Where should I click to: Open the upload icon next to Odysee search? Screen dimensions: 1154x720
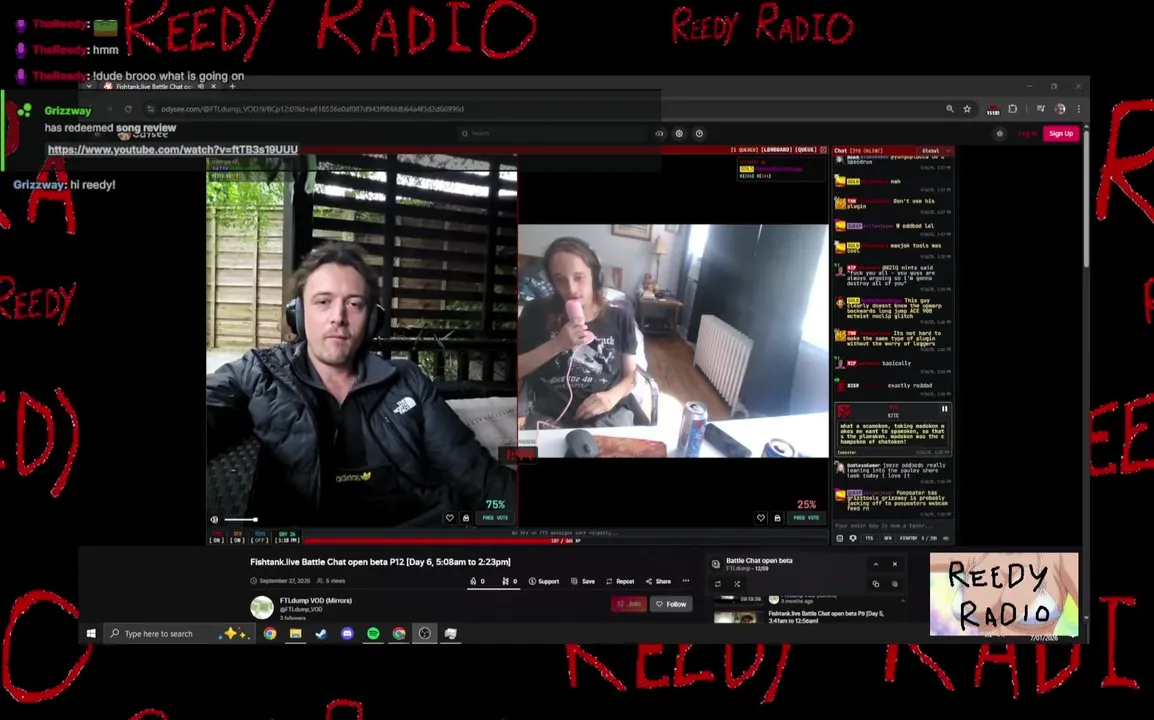click(x=659, y=133)
